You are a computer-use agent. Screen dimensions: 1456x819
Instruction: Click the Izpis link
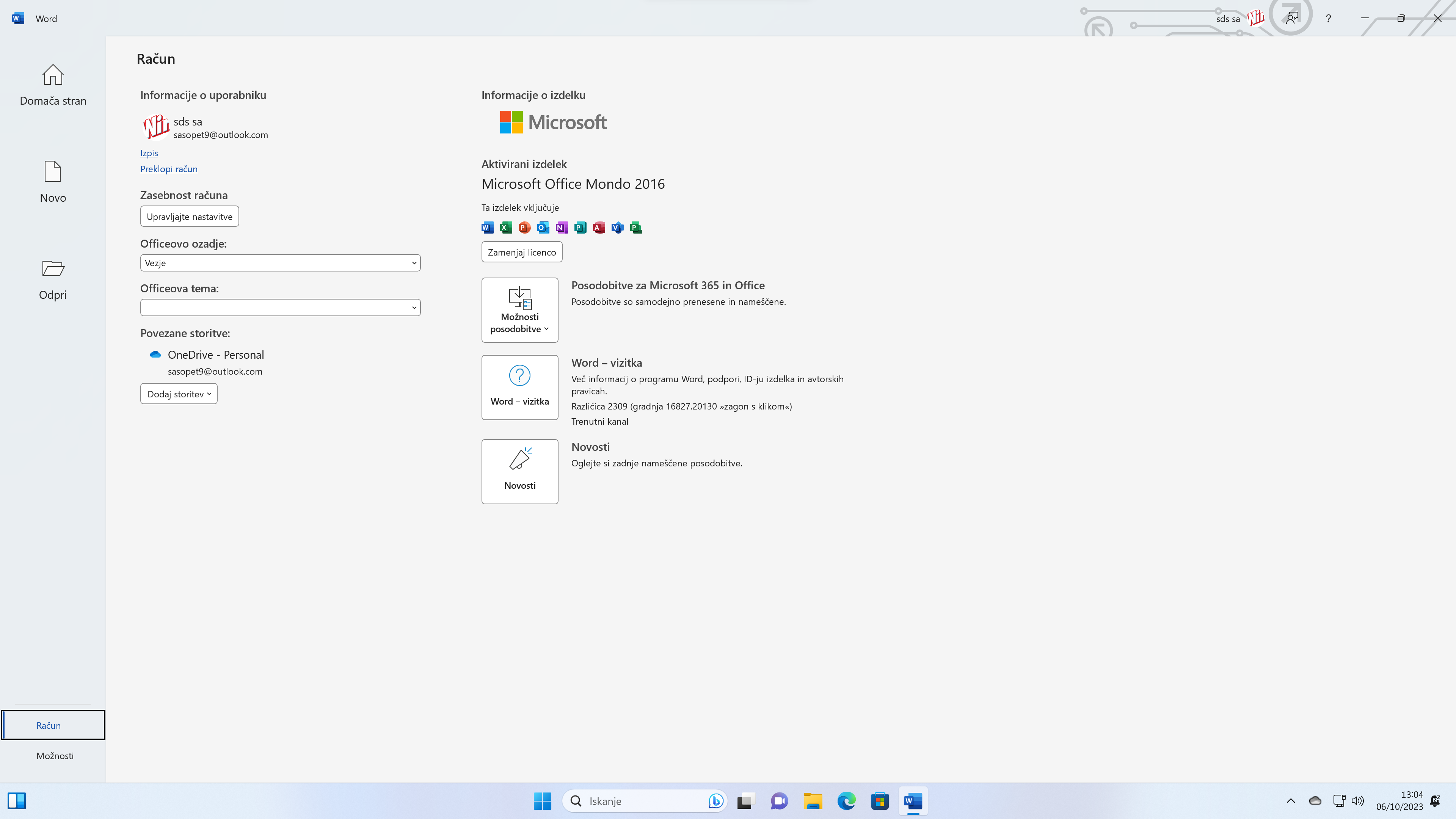[x=149, y=153]
